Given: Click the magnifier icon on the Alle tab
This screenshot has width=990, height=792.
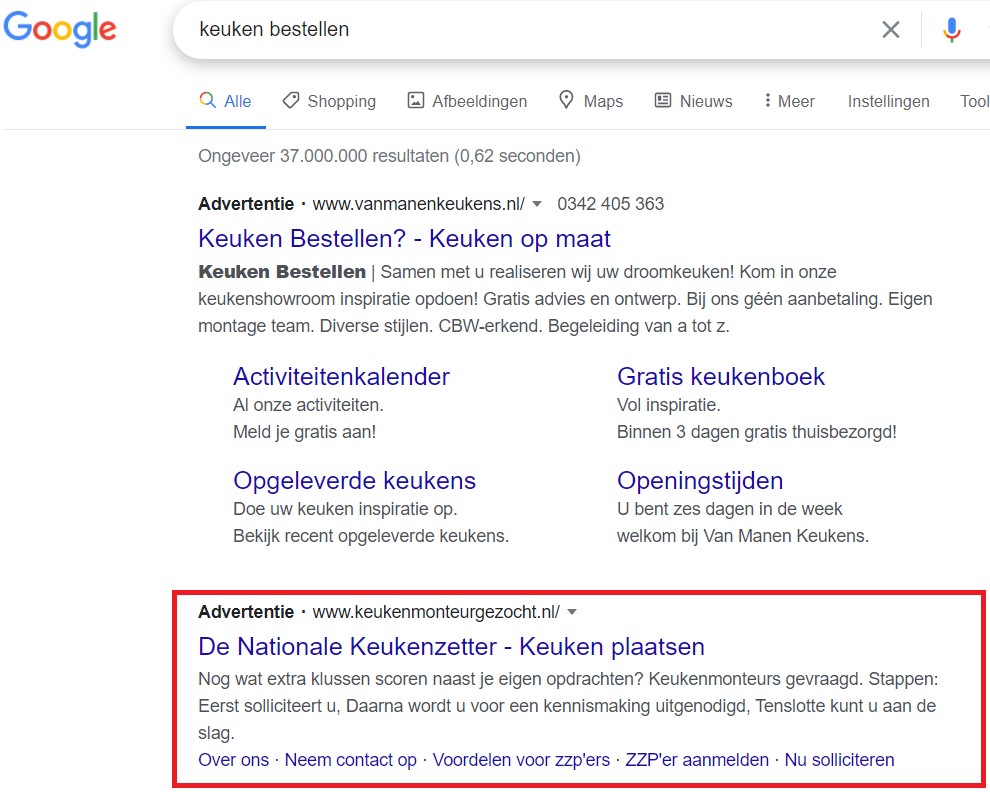Looking at the screenshot, I should click(x=207, y=100).
